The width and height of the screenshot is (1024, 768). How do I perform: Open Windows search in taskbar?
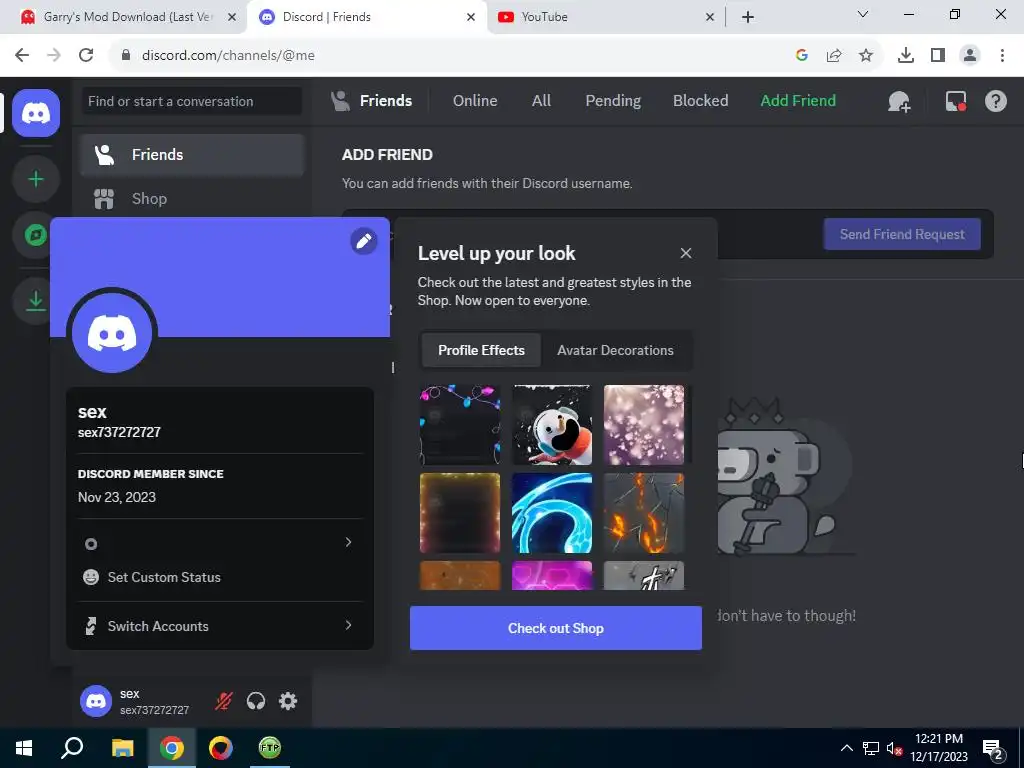[x=72, y=748]
